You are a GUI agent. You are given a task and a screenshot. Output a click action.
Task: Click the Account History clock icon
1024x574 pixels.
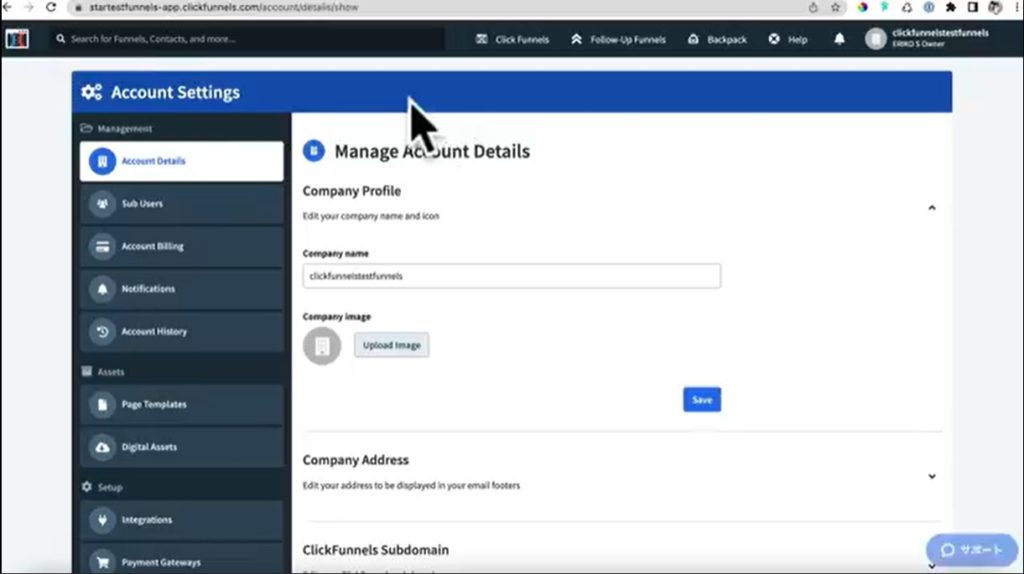102,332
